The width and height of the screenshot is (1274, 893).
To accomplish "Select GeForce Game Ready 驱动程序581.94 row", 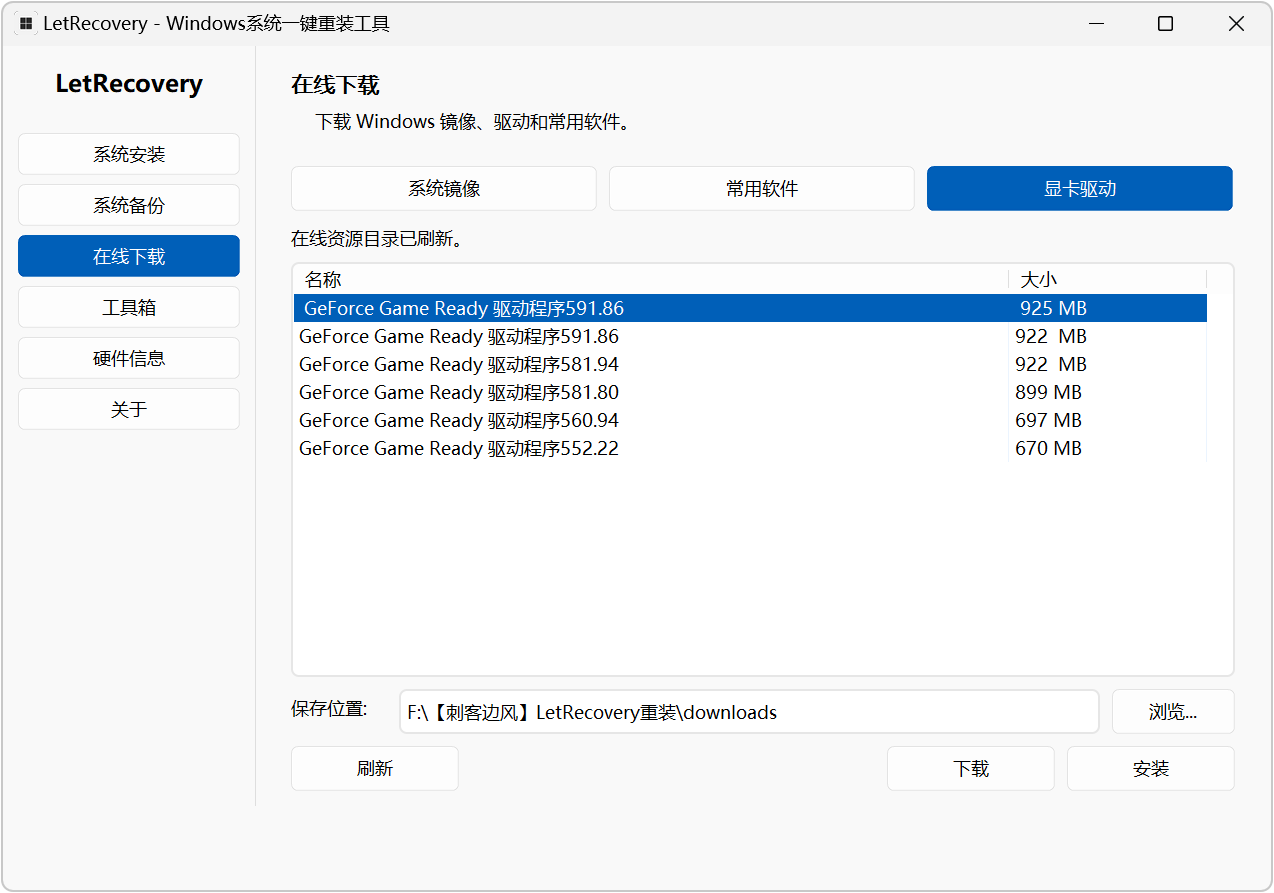I will (750, 364).
